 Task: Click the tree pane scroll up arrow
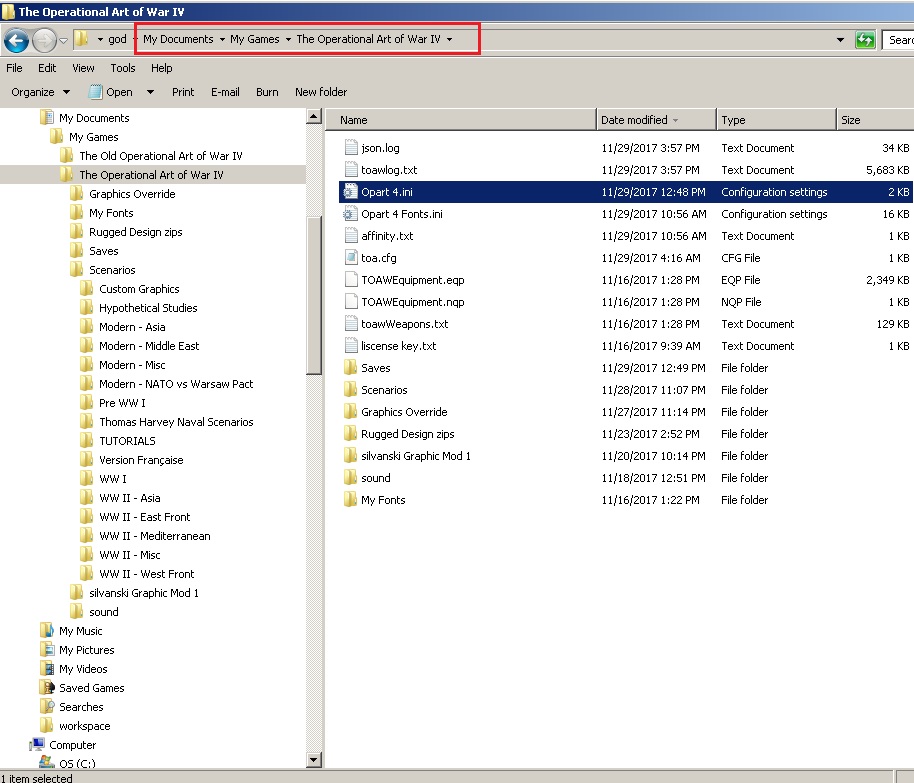click(x=314, y=116)
